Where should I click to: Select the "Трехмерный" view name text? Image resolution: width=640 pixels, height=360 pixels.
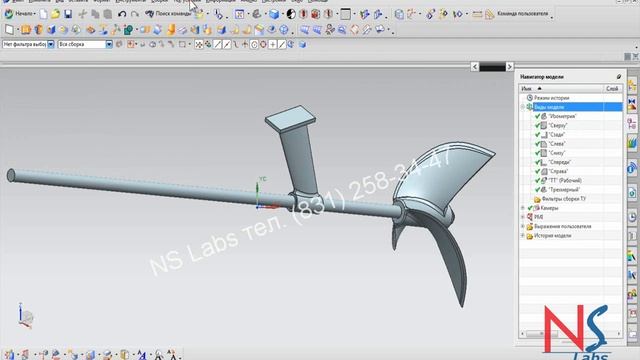564,190
